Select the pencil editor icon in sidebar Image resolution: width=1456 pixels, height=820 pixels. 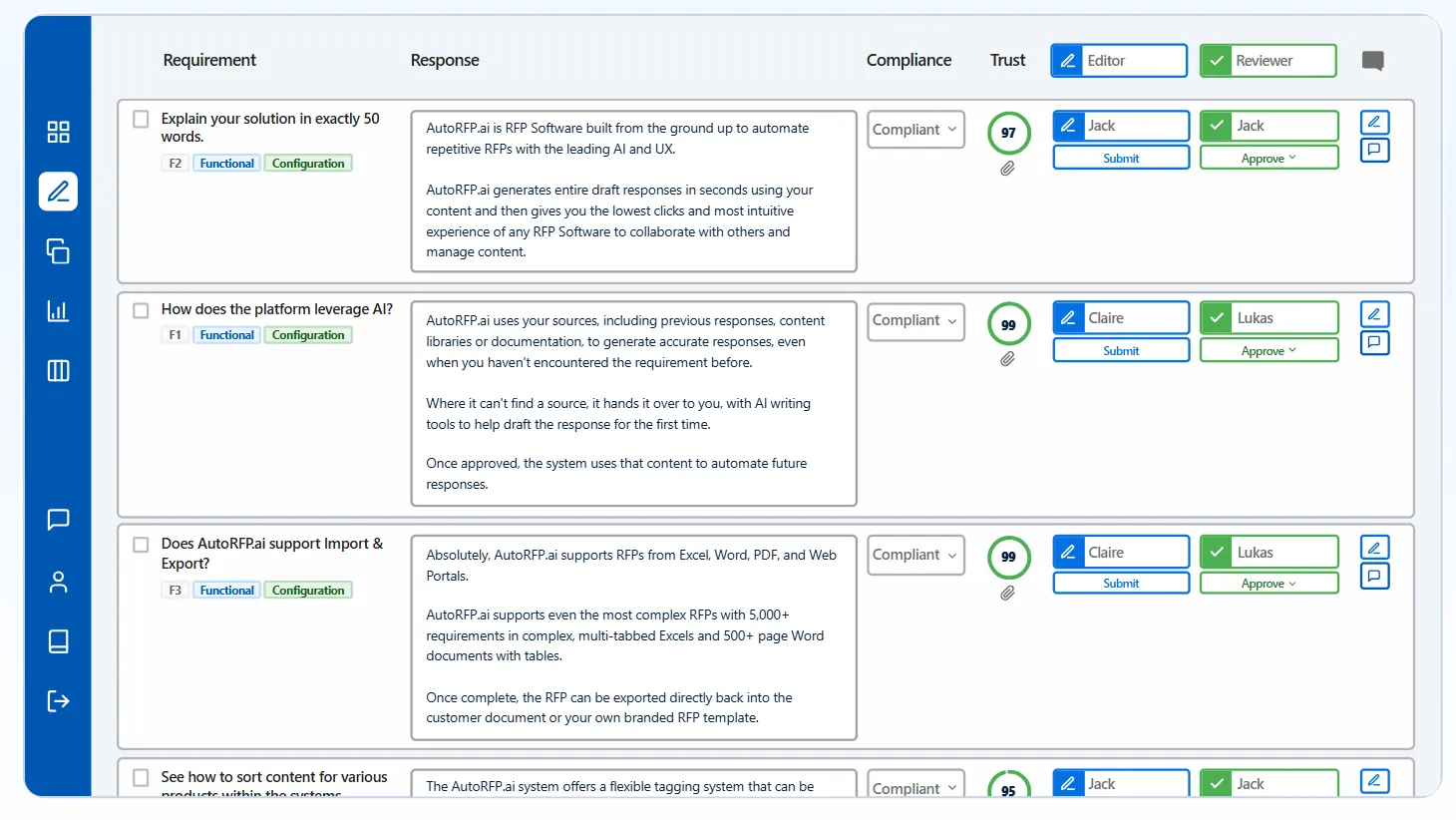pos(58,191)
